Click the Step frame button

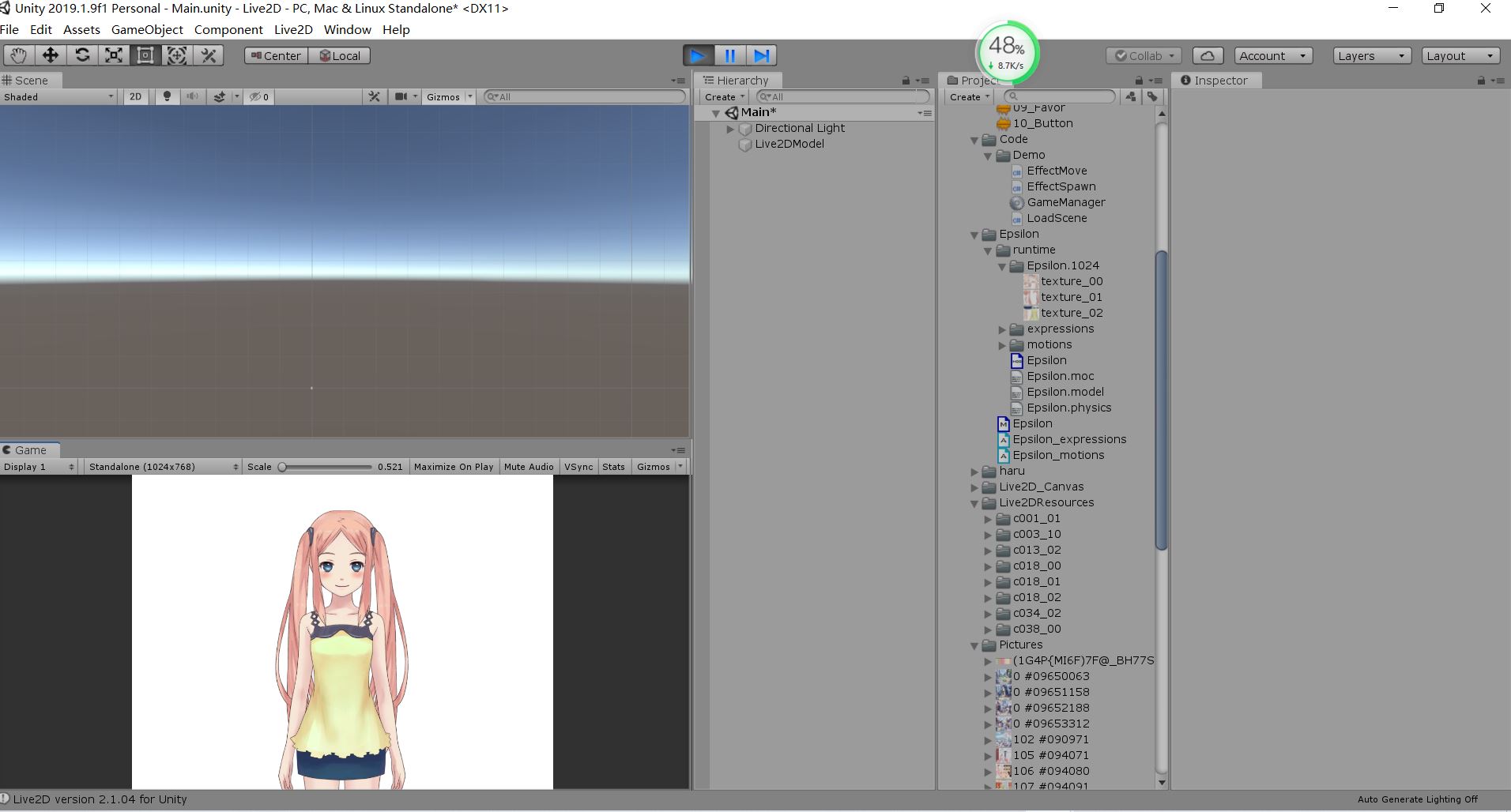point(761,55)
